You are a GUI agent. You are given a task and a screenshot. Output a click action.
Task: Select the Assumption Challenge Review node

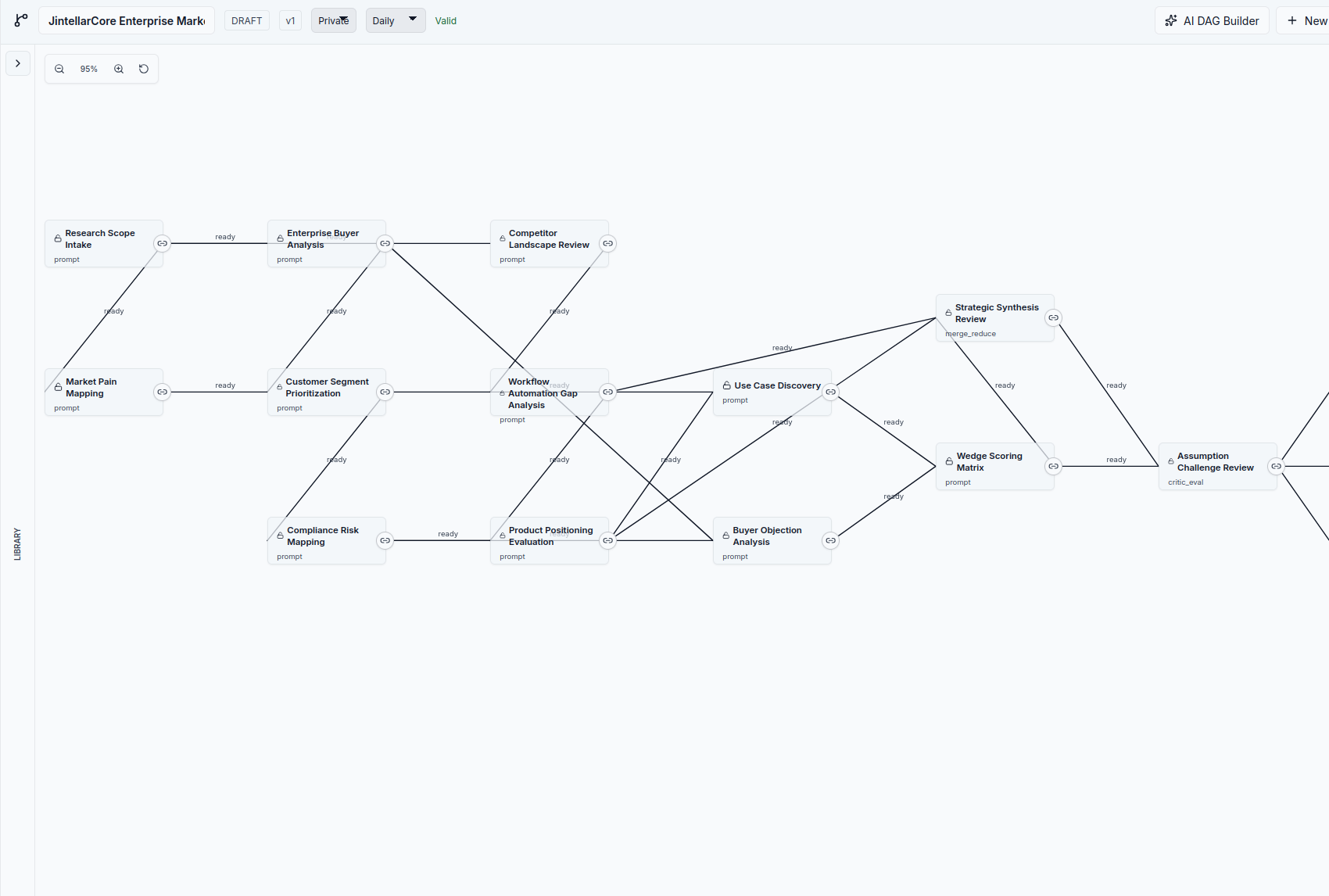pos(1218,467)
